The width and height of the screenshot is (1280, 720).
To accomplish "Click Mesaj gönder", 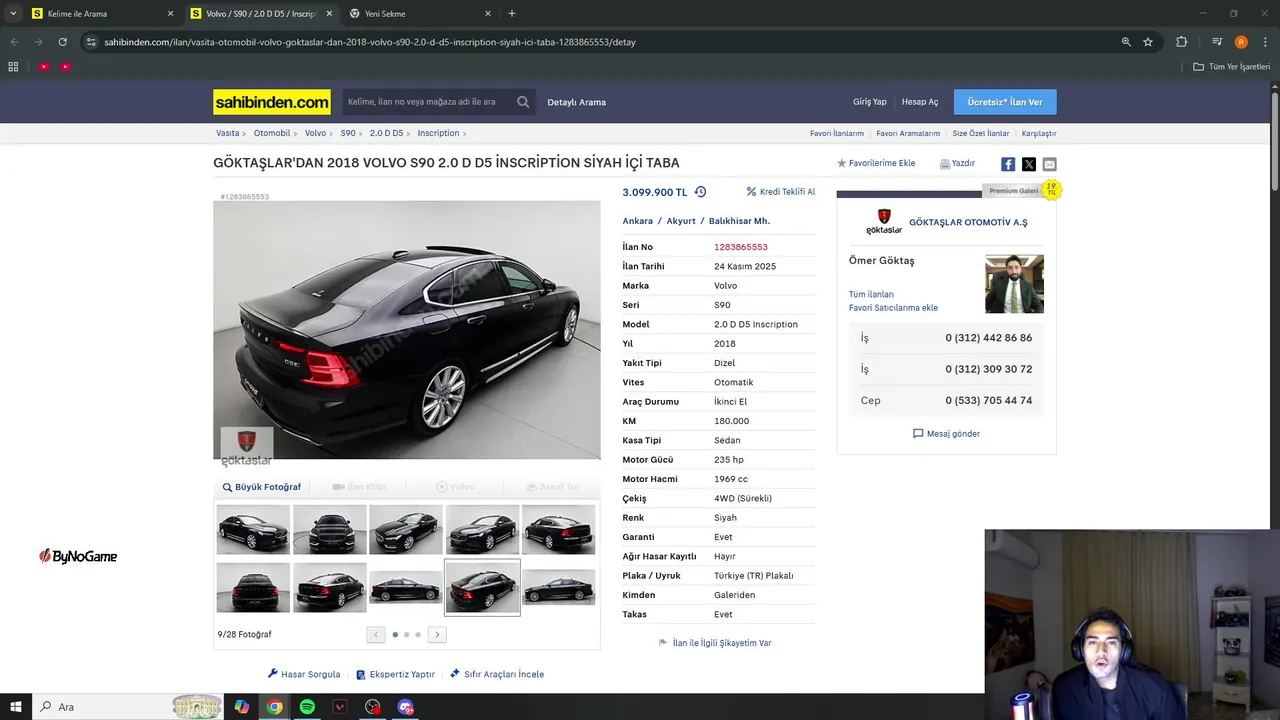I will 946,434.
